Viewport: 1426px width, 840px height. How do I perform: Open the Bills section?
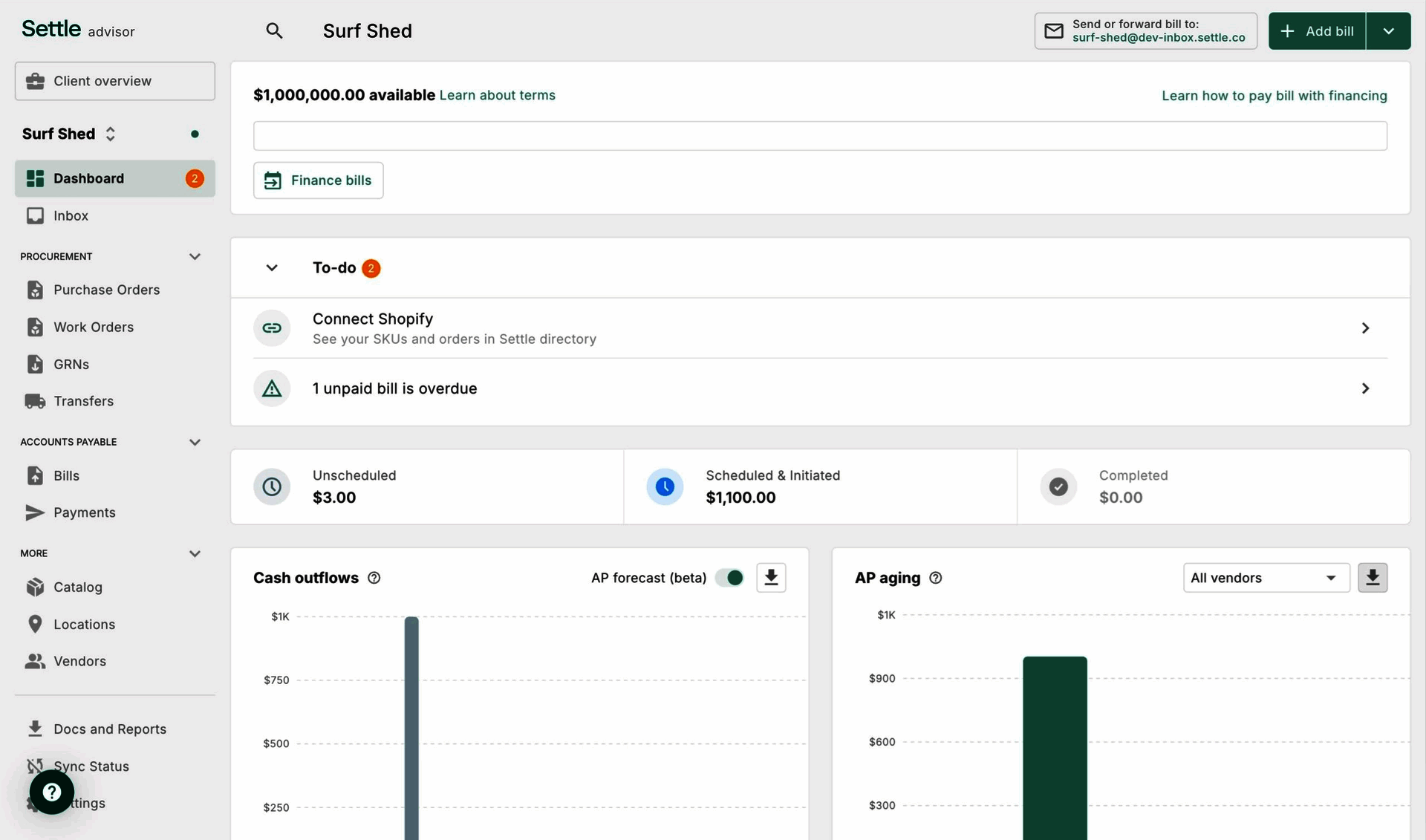66,475
